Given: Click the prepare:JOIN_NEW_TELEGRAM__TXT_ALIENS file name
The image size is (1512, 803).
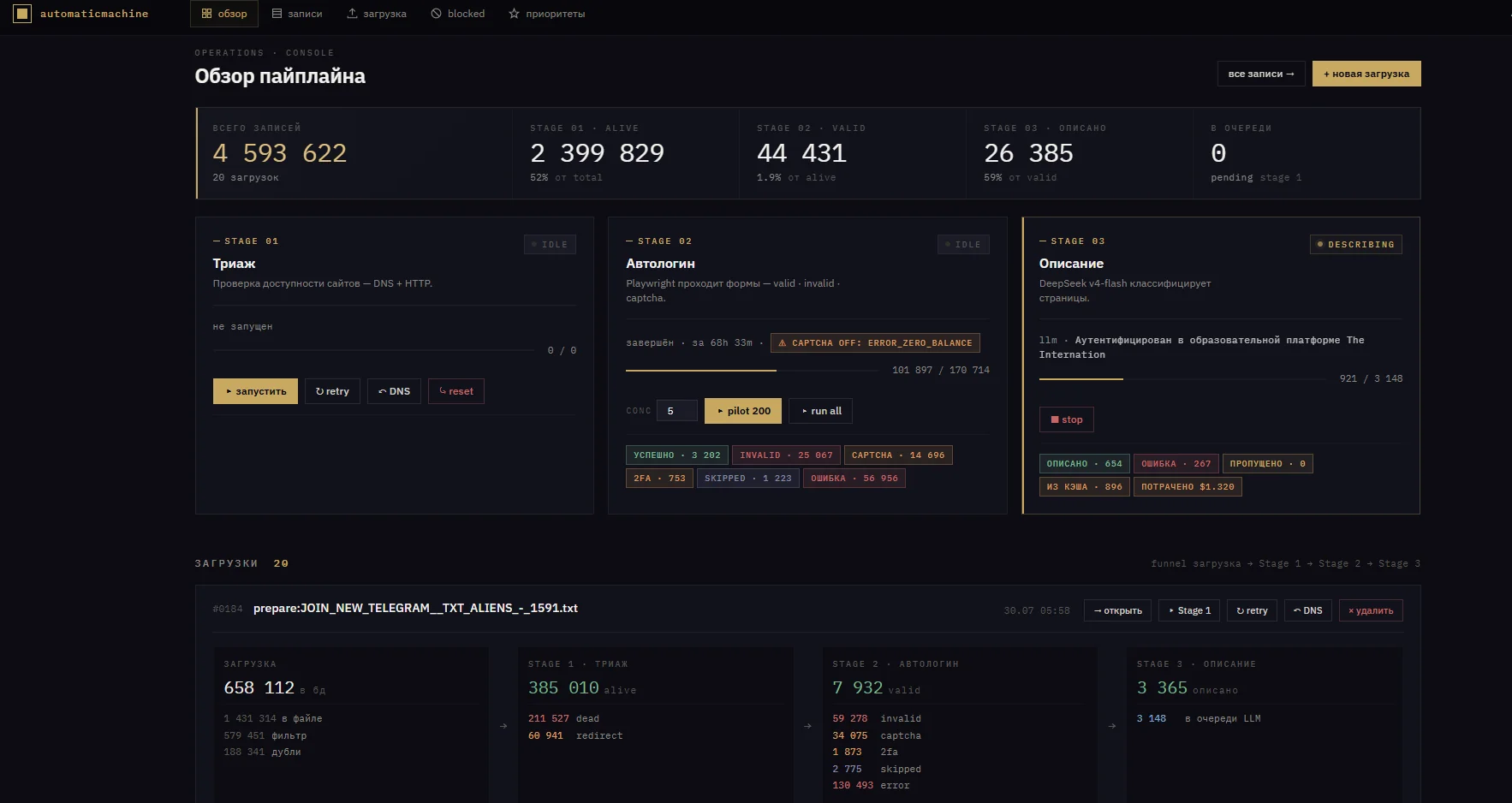Looking at the screenshot, I should (x=415, y=609).
